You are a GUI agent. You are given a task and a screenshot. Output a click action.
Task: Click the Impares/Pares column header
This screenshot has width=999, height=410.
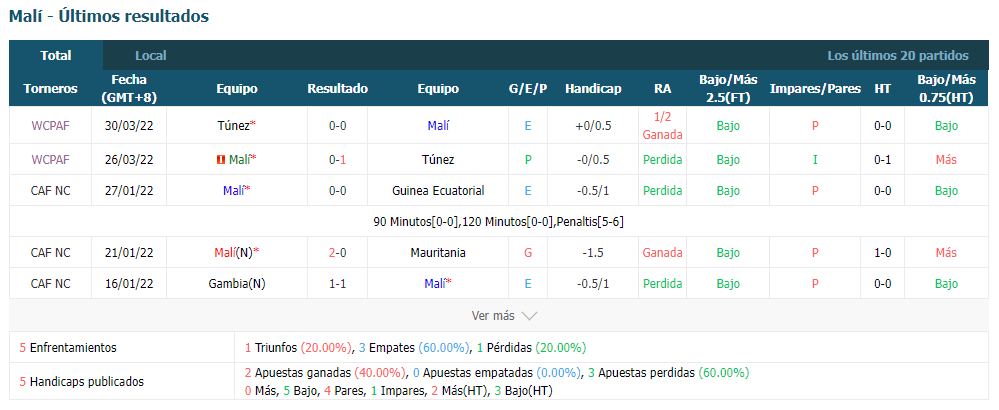click(x=815, y=88)
